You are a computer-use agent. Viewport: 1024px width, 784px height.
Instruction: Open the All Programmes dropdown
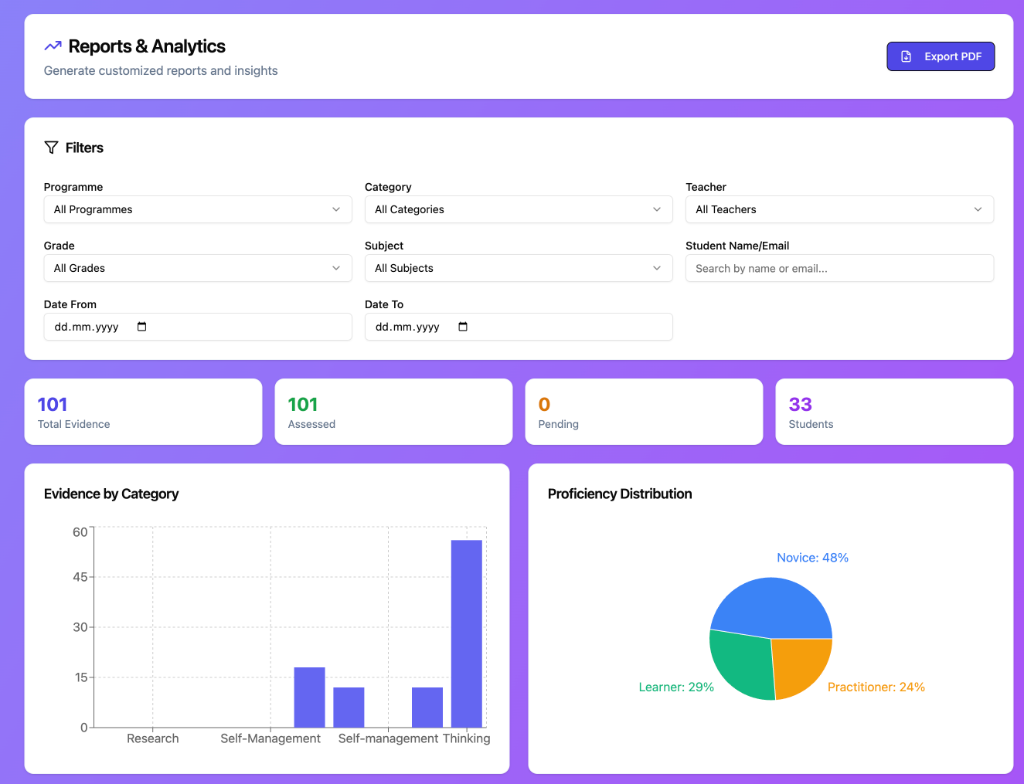[x=198, y=209]
